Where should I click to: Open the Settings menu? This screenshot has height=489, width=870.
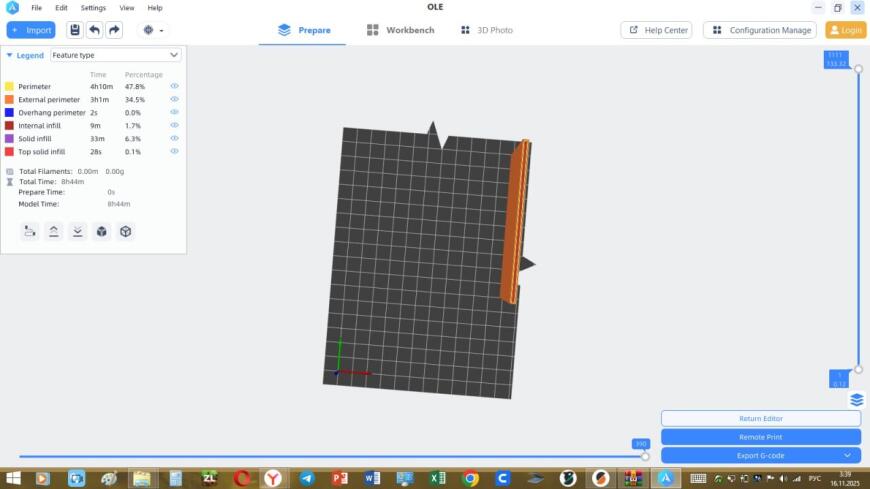93,8
